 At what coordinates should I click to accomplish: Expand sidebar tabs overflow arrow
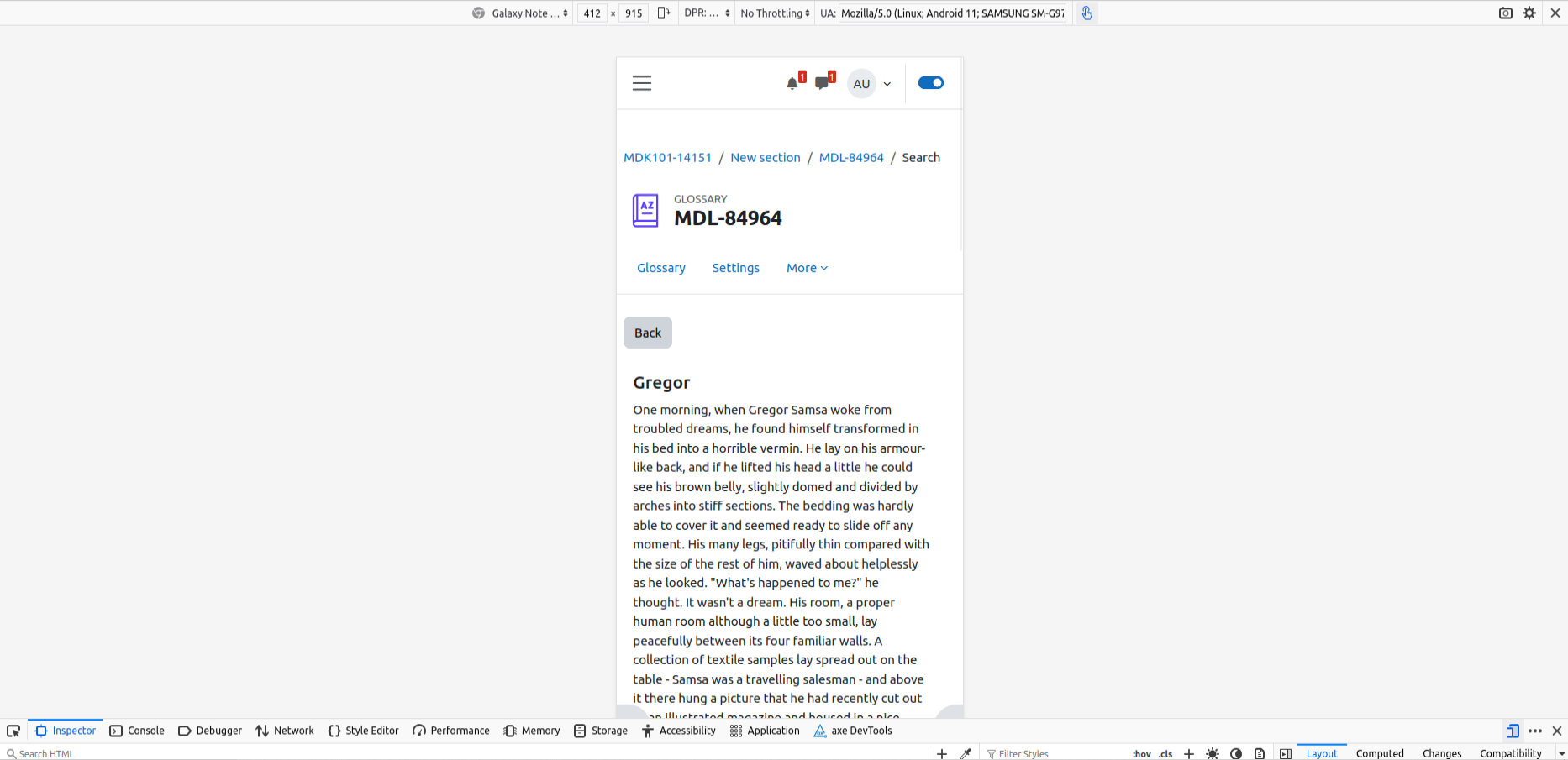(x=1561, y=753)
